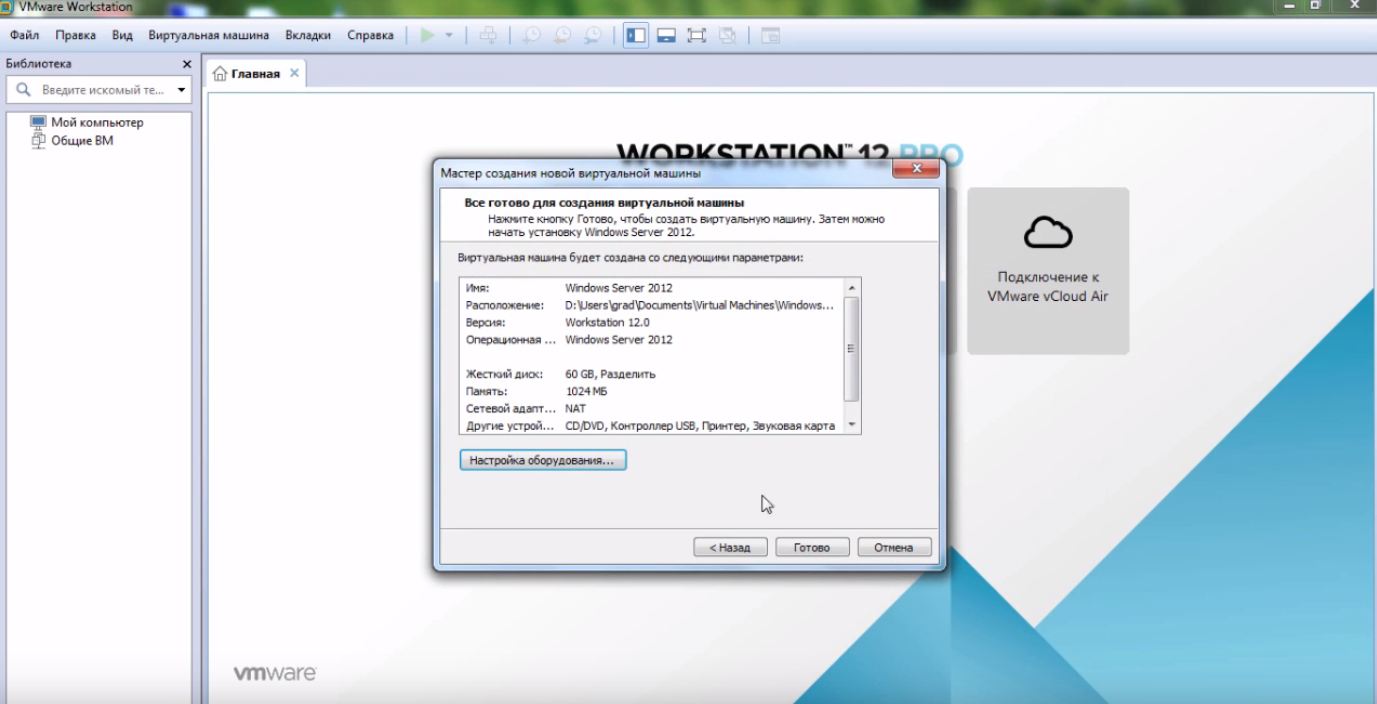Open the Вкладки menu

click(x=308, y=35)
